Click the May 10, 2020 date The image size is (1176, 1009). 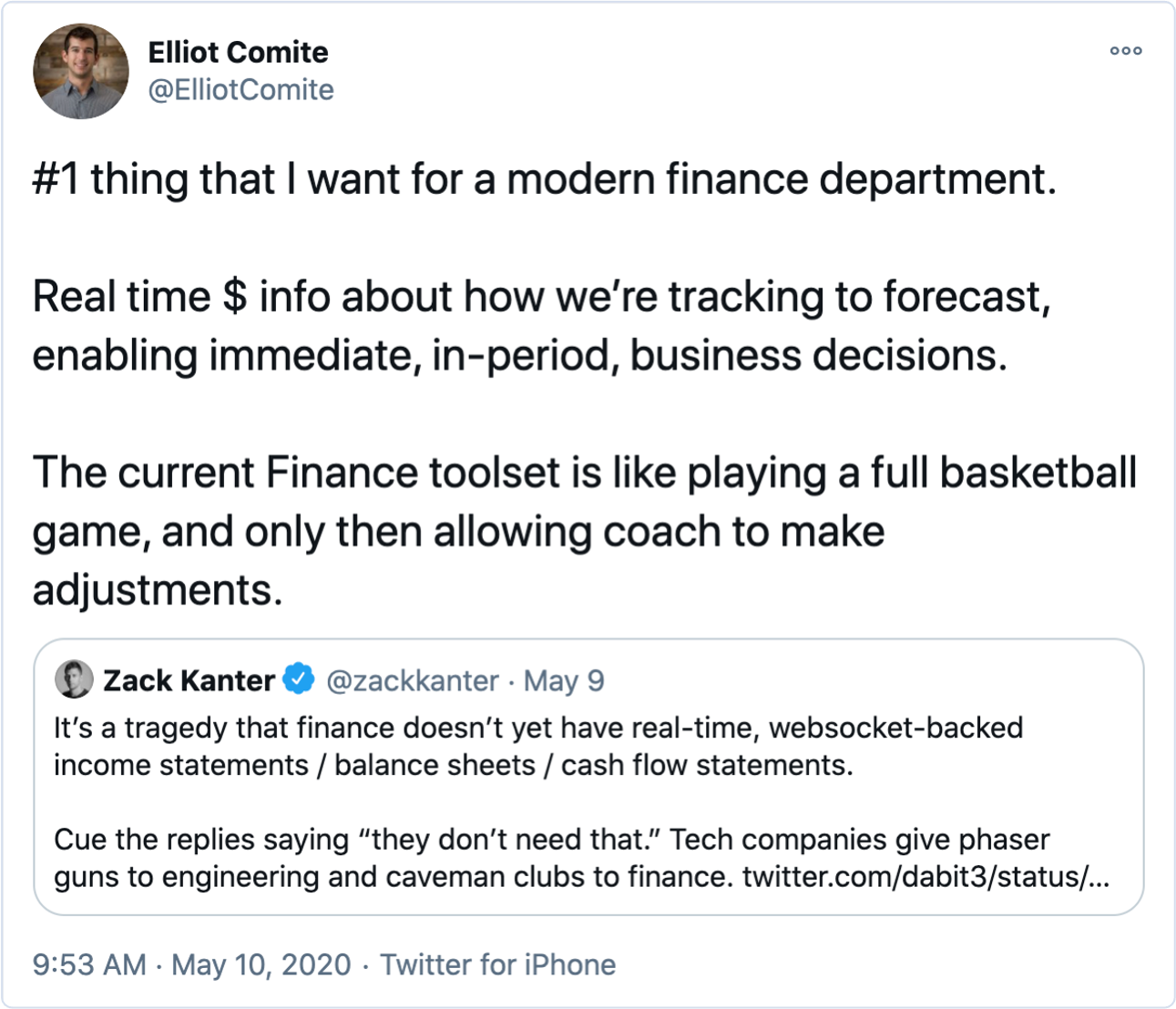coord(261,964)
